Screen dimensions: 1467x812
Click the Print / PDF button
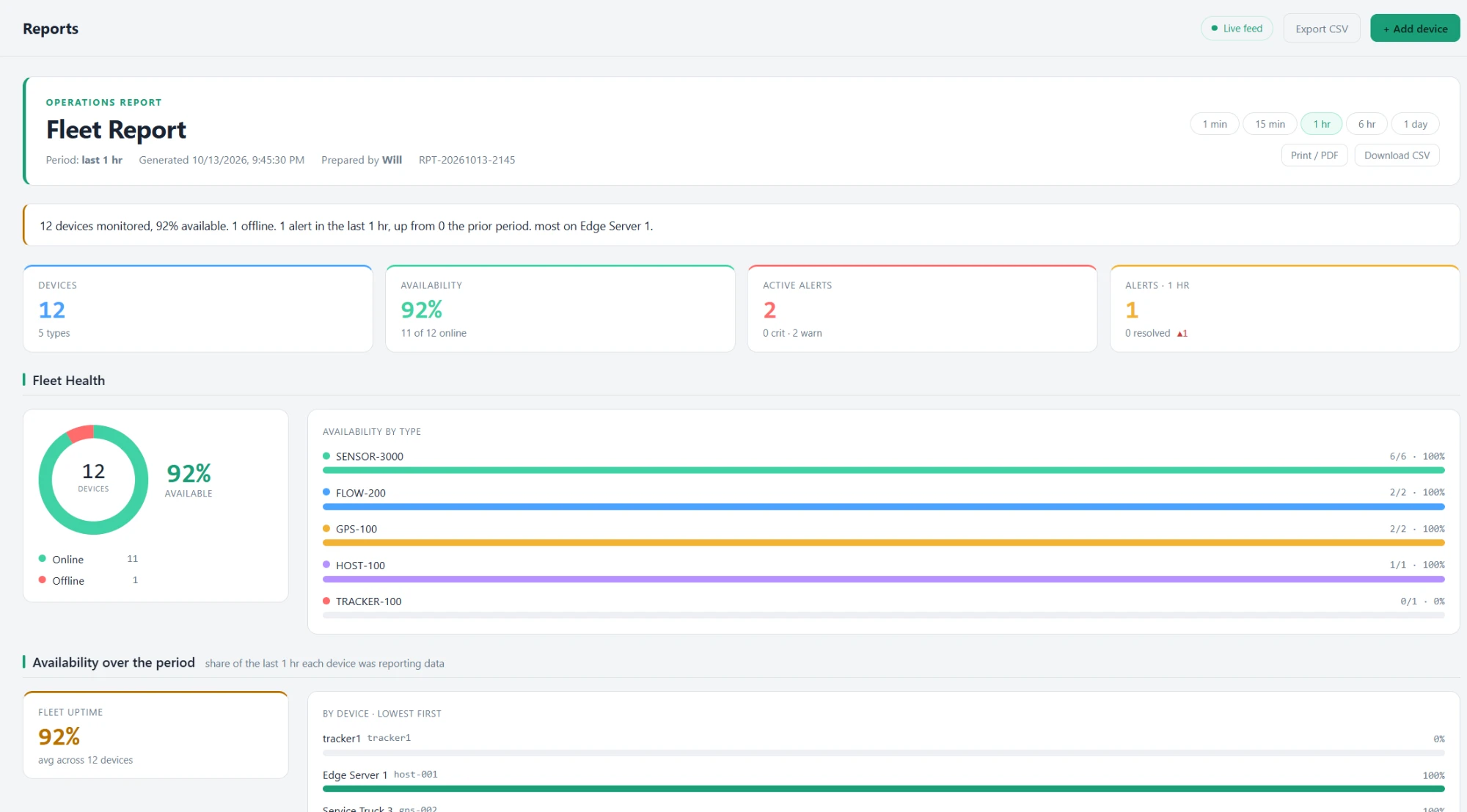pos(1314,156)
